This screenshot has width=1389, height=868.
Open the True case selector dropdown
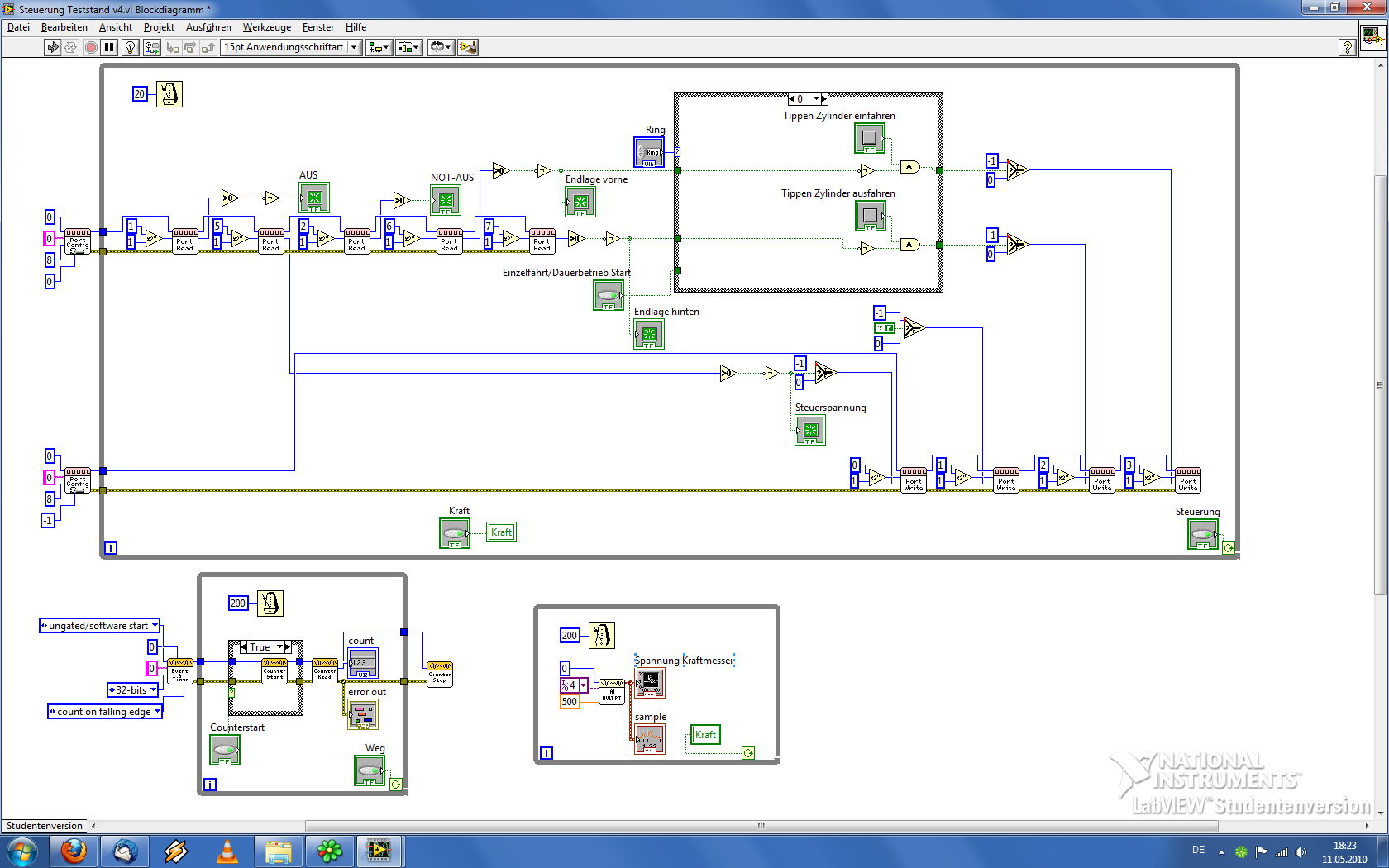(x=266, y=647)
